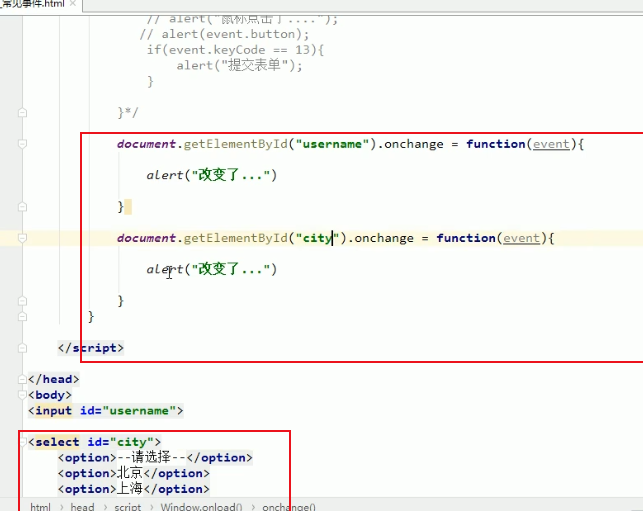Click the <select id="city"> tag
The width and height of the screenshot is (643, 511).
pos(94,442)
